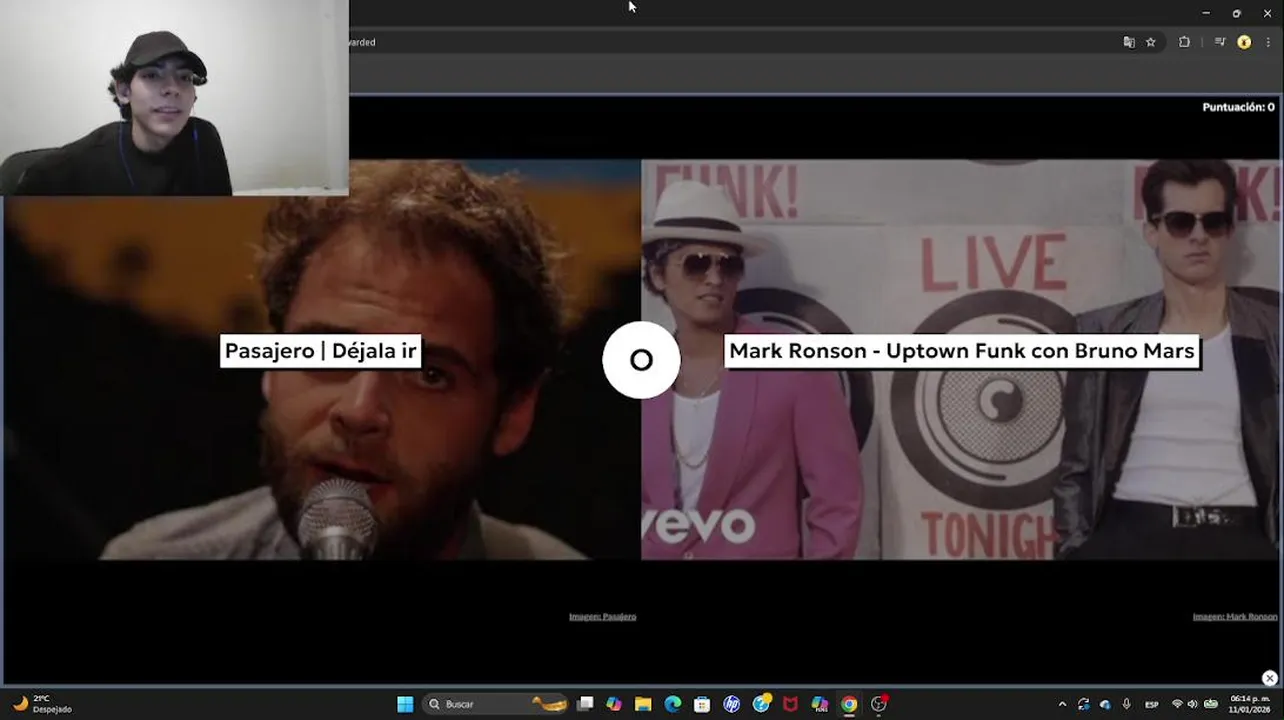Open the HP app from the taskbar
This screenshot has height=720, width=1284.
pos(731,704)
